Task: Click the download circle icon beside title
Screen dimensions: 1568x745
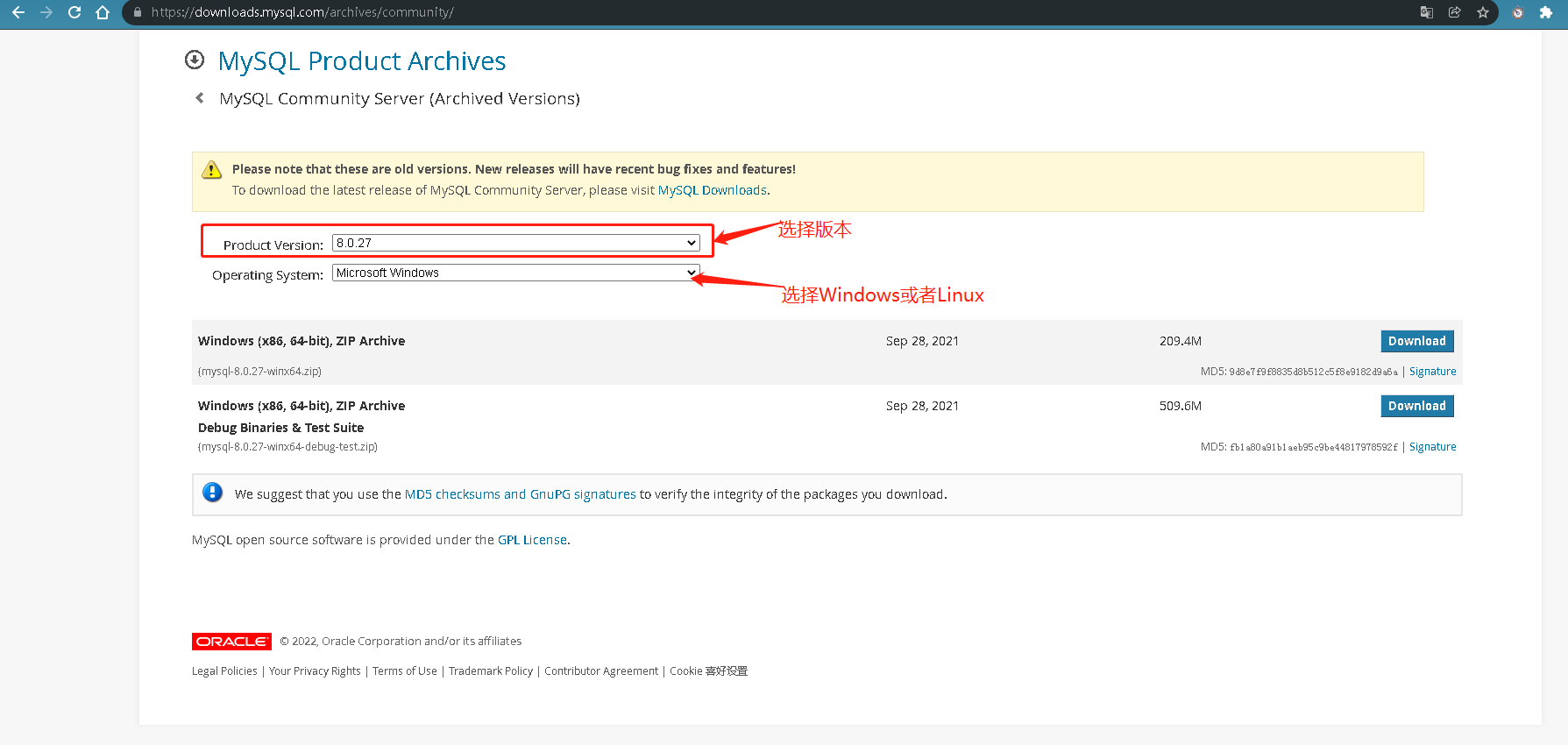Action: [195, 60]
